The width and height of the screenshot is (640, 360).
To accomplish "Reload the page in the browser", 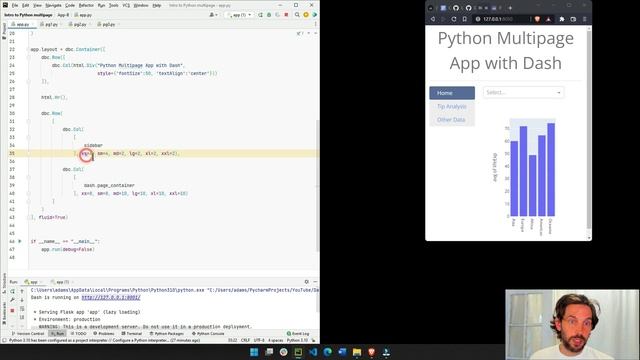I will [x=453, y=19].
